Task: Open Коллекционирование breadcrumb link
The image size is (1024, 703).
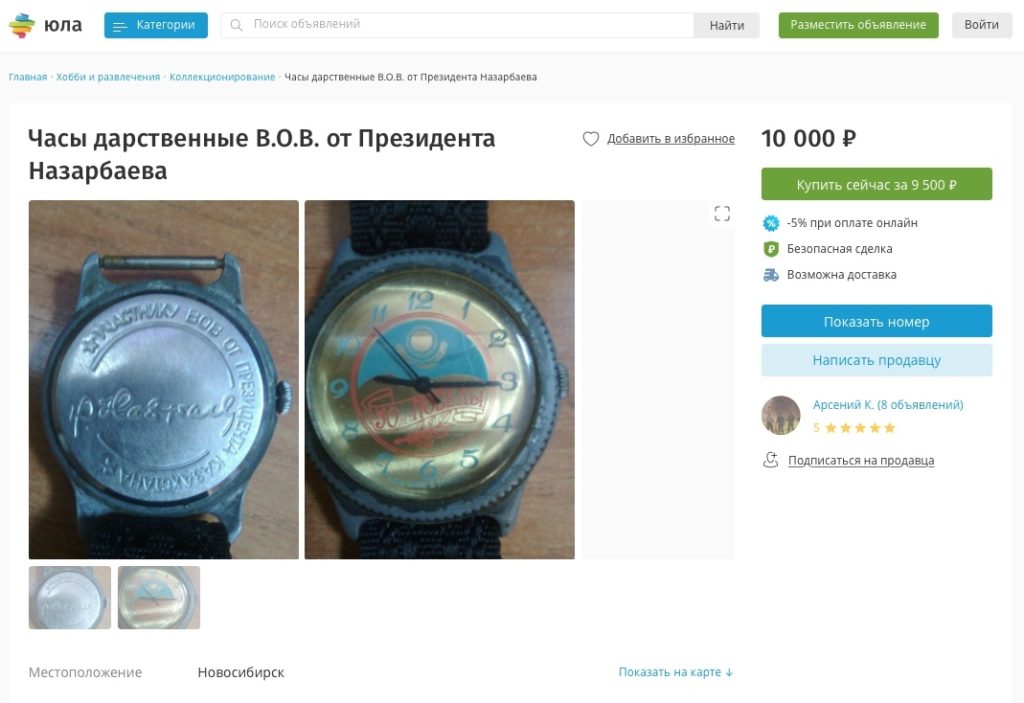Action: (222, 77)
